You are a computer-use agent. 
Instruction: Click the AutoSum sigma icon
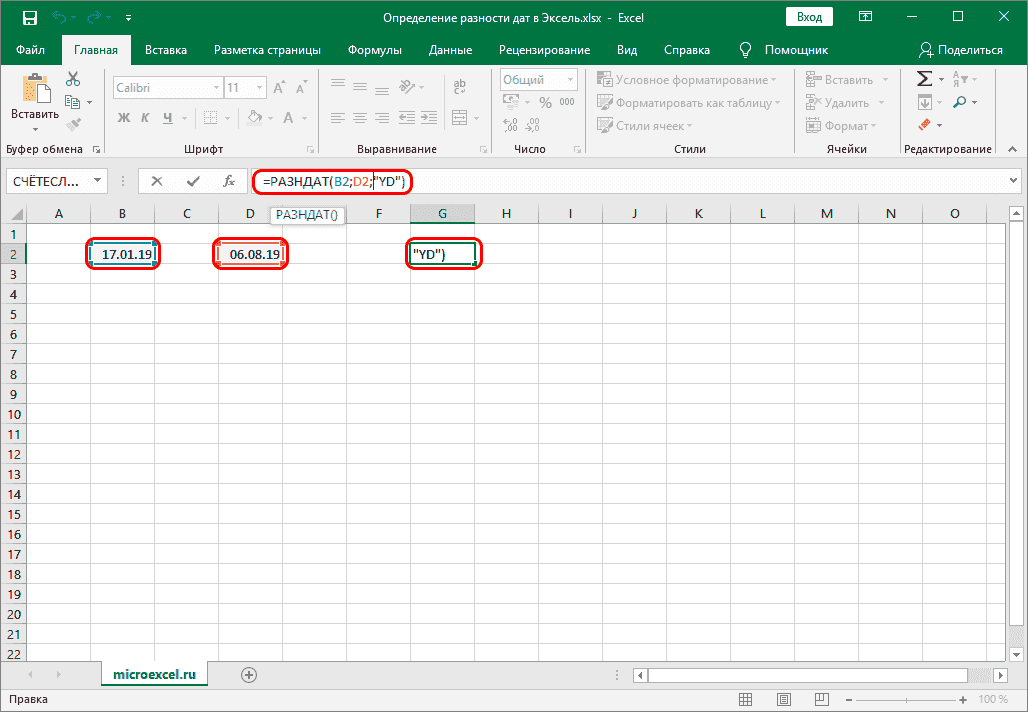924,79
